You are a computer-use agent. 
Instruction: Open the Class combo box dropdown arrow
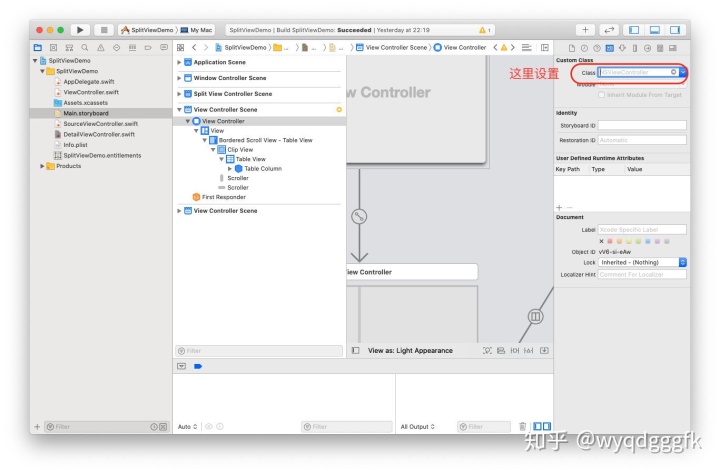coord(683,72)
